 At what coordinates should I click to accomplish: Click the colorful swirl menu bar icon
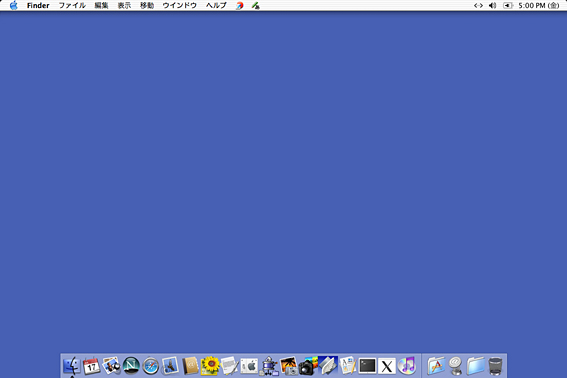tap(239, 5)
